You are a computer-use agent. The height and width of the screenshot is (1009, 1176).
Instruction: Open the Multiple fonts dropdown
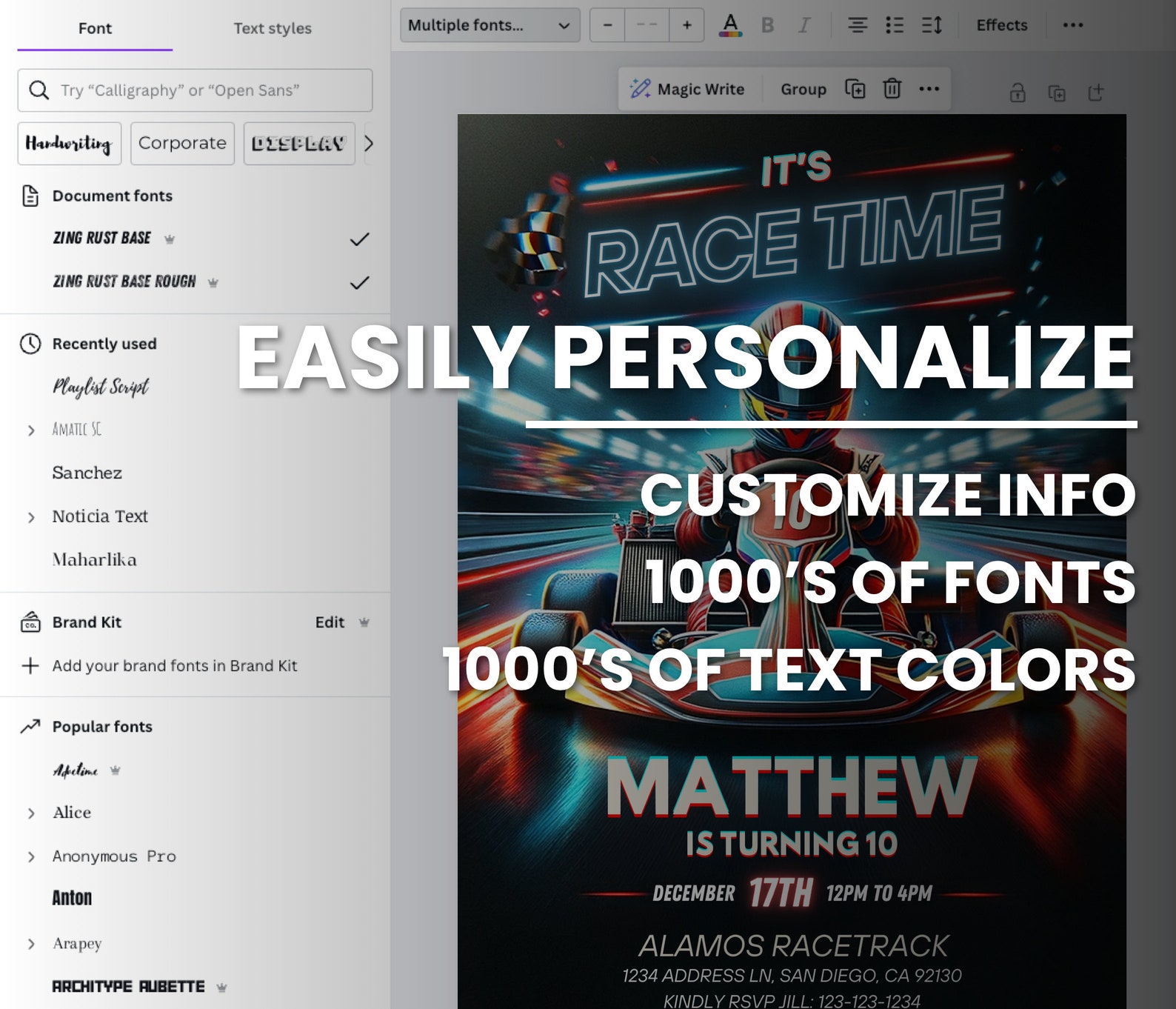490,25
